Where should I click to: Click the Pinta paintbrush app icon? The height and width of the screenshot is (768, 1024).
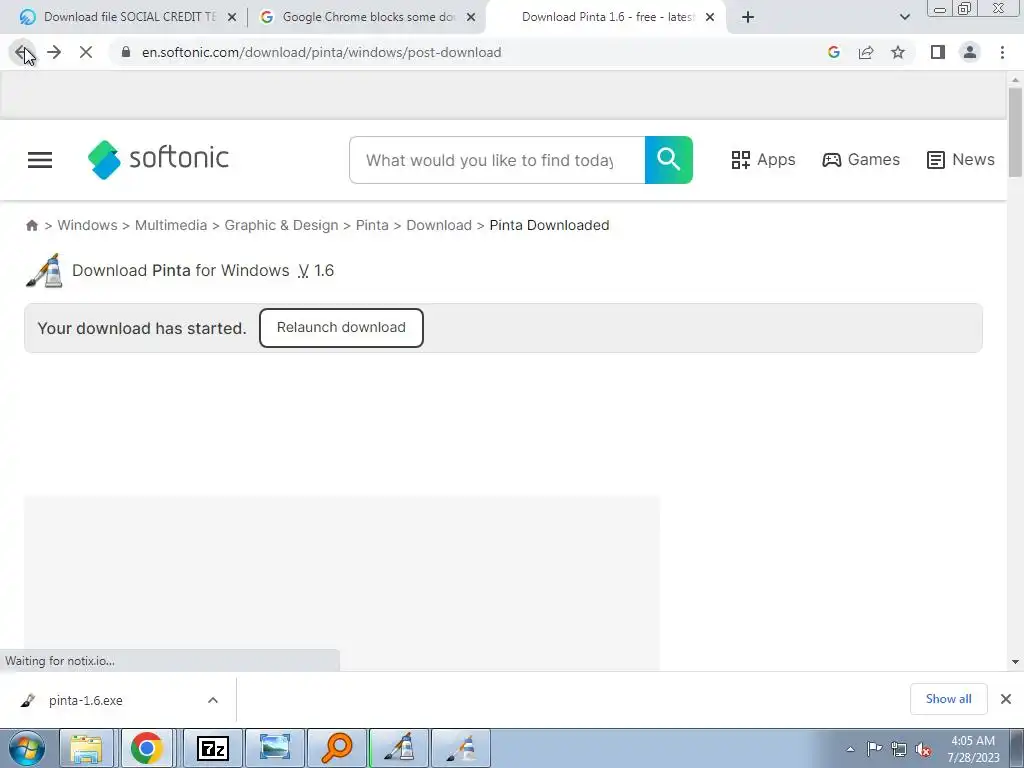pos(44,270)
